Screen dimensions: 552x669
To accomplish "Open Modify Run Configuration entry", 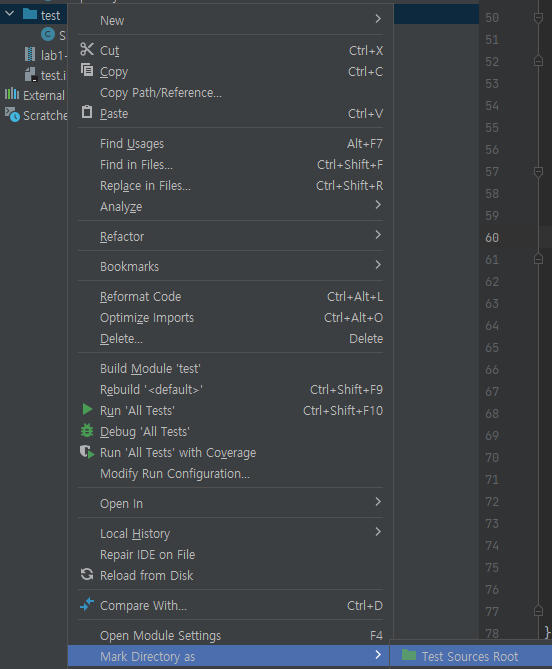I will pos(175,474).
